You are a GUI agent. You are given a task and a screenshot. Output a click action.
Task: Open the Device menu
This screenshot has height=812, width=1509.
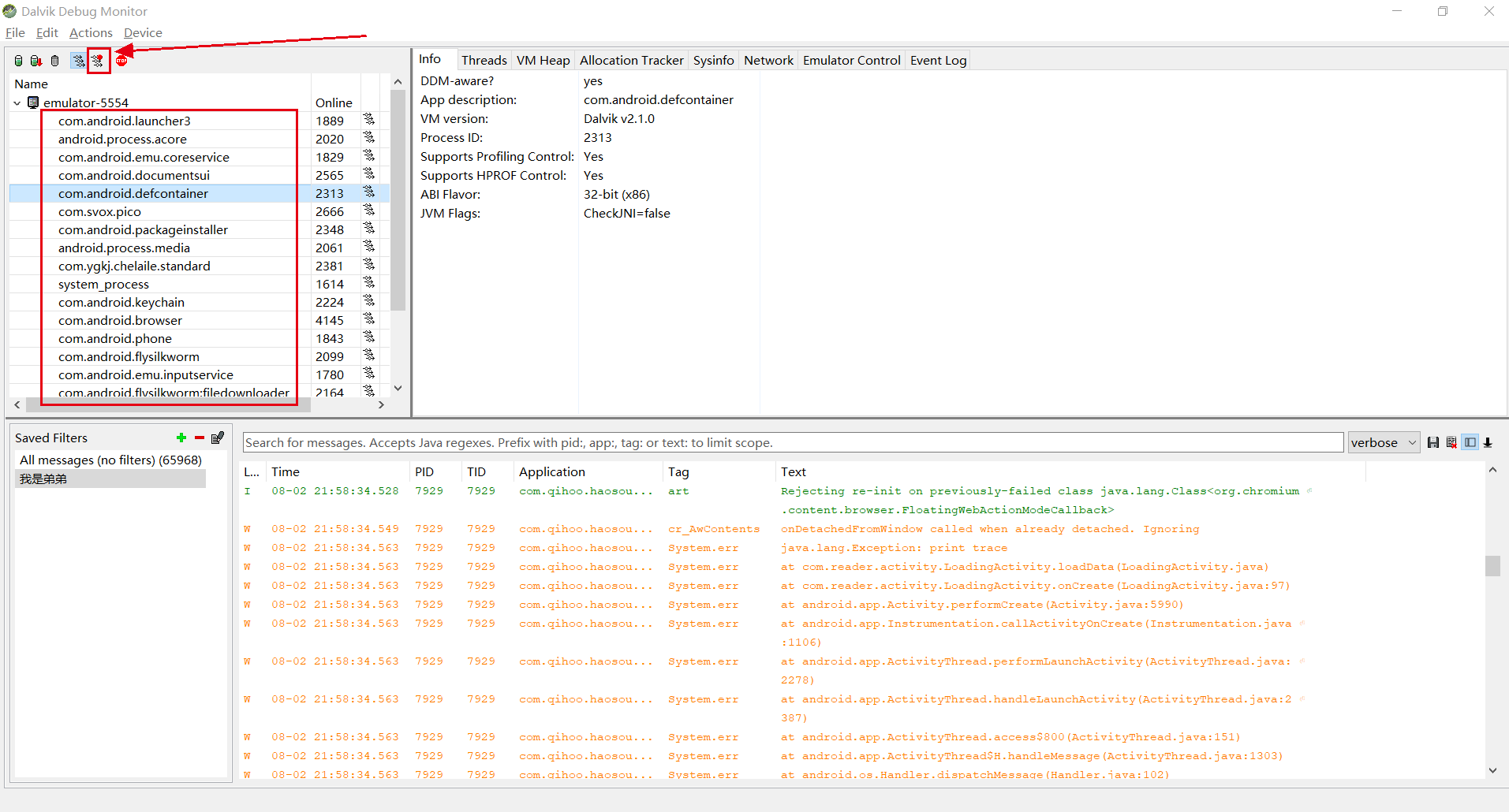143,32
